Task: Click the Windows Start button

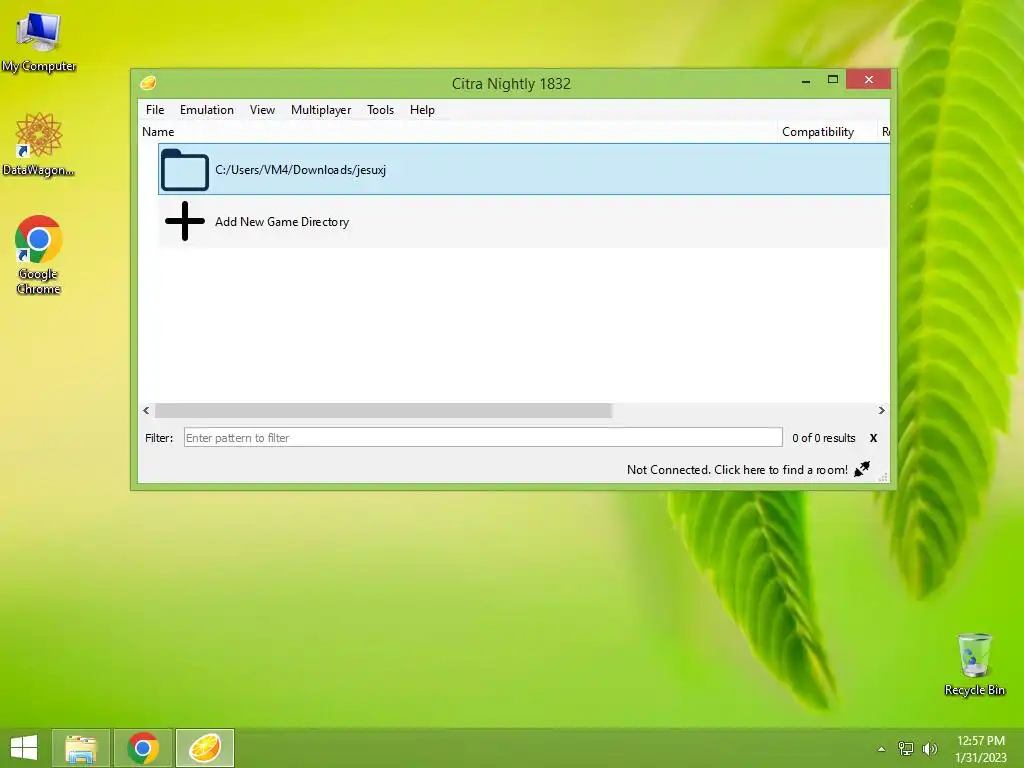Action: coord(24,748)
